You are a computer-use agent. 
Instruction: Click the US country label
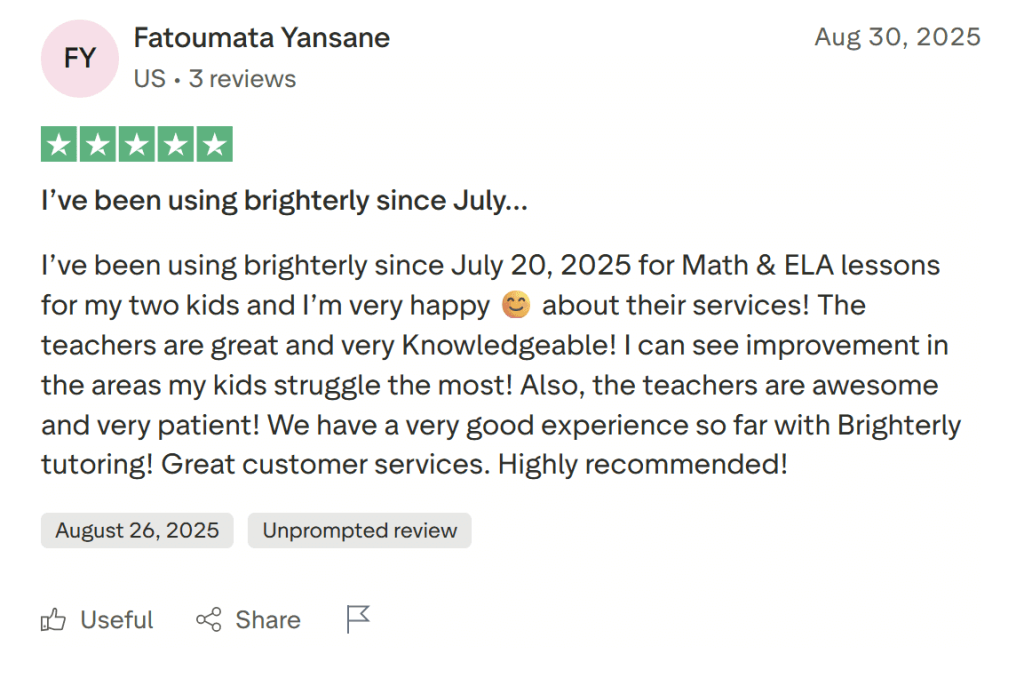pos(149,78)
